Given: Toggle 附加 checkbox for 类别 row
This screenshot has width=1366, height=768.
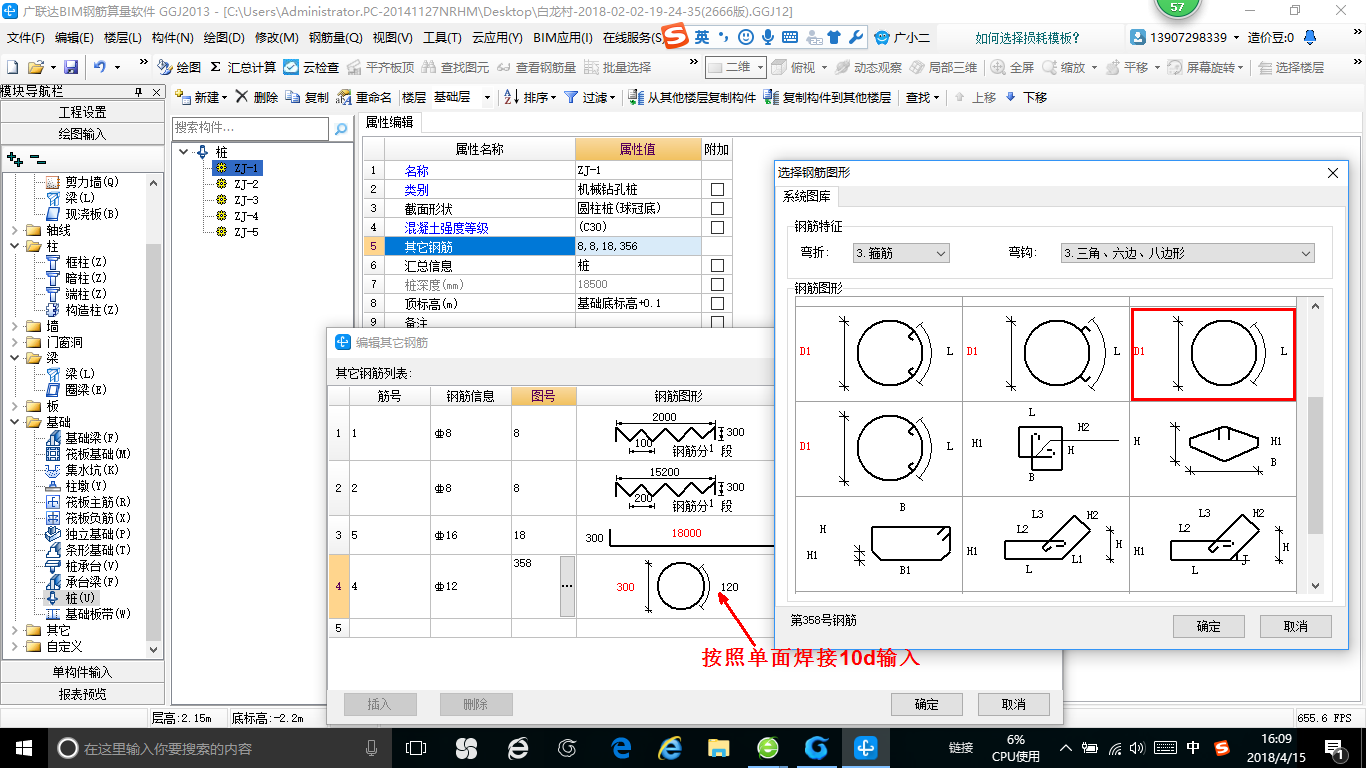Looking at the screenshot, I should 717,190.
